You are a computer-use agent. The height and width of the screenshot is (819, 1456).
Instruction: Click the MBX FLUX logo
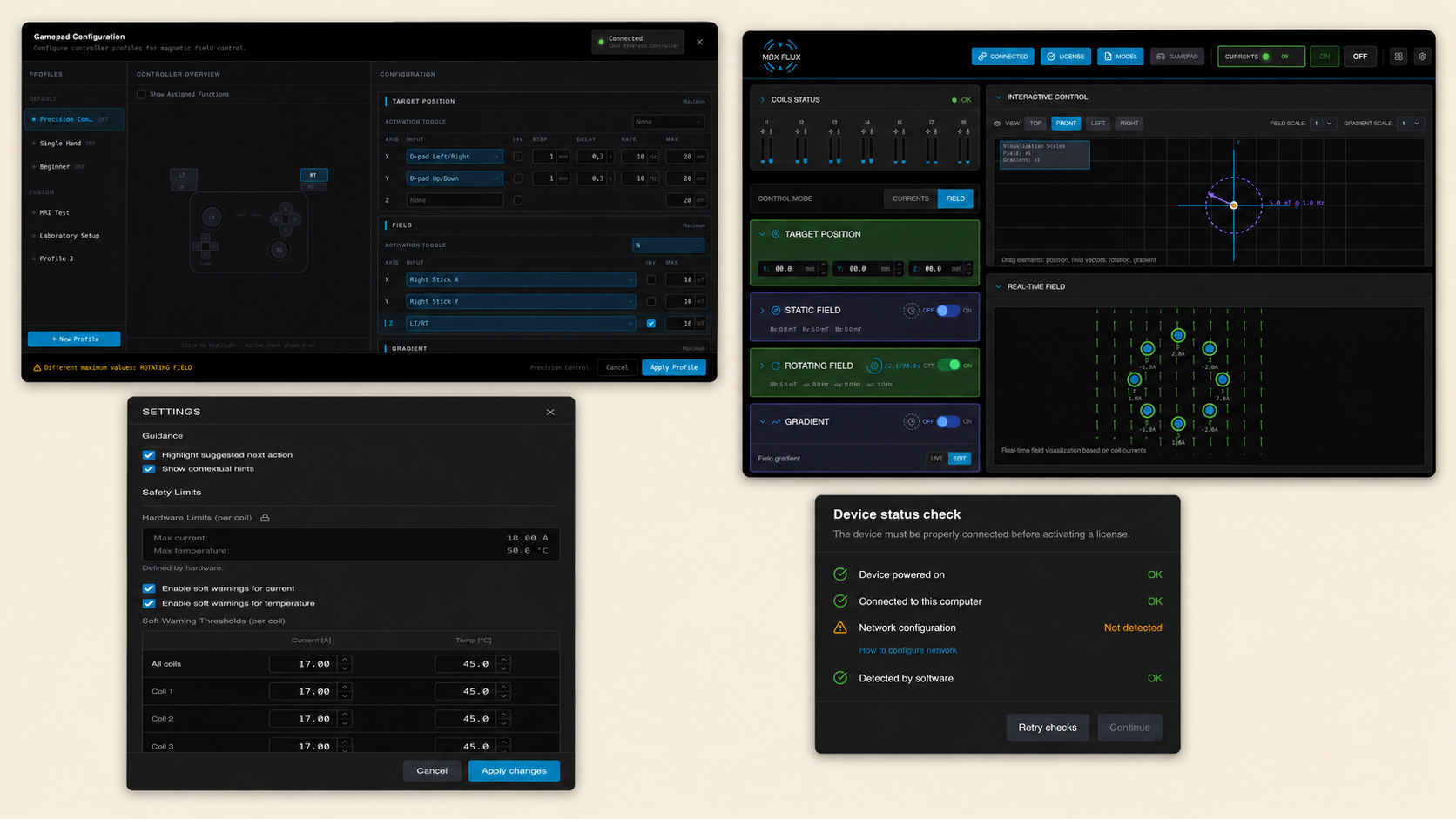781,56
